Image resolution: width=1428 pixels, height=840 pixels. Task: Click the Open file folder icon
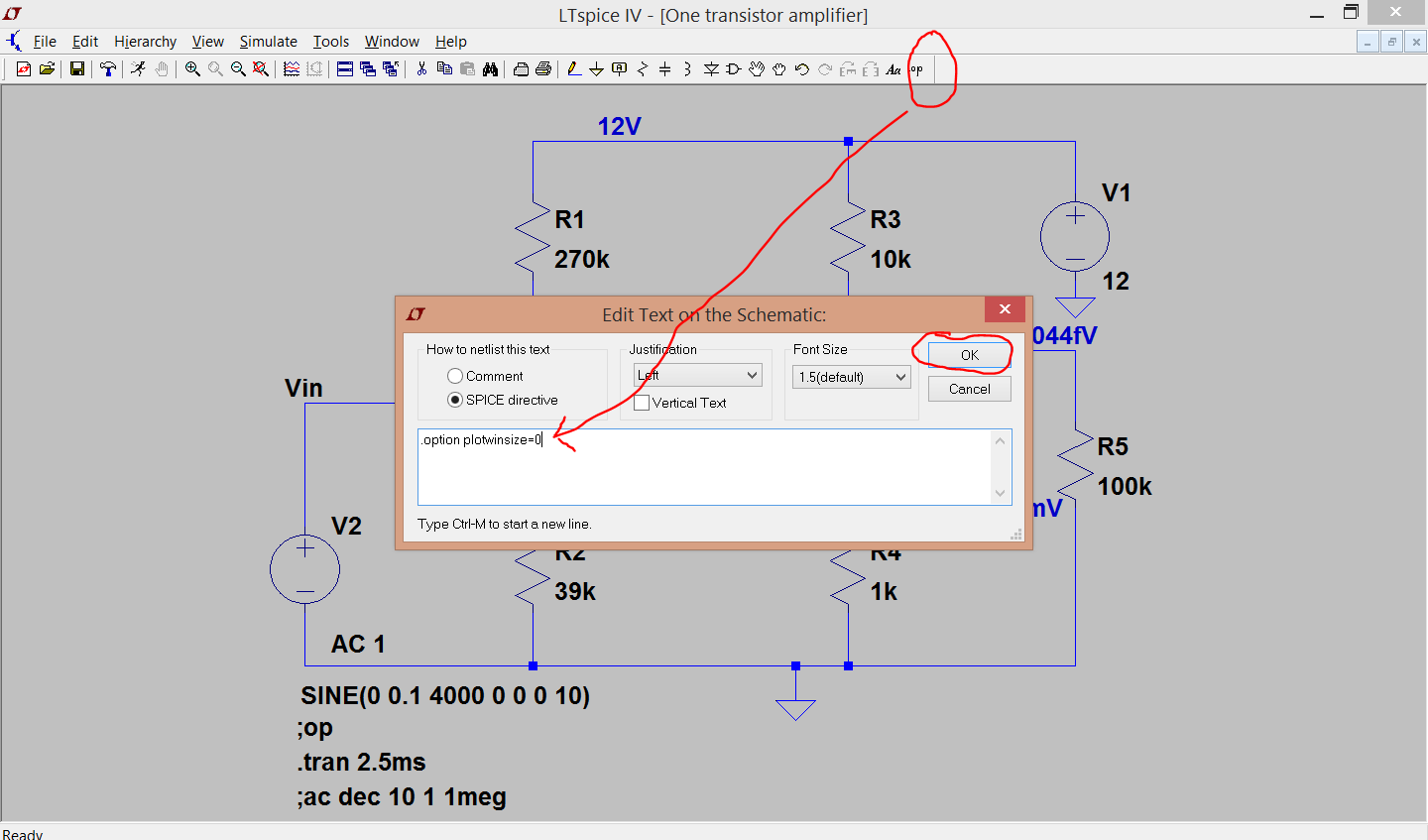[47, 69]
